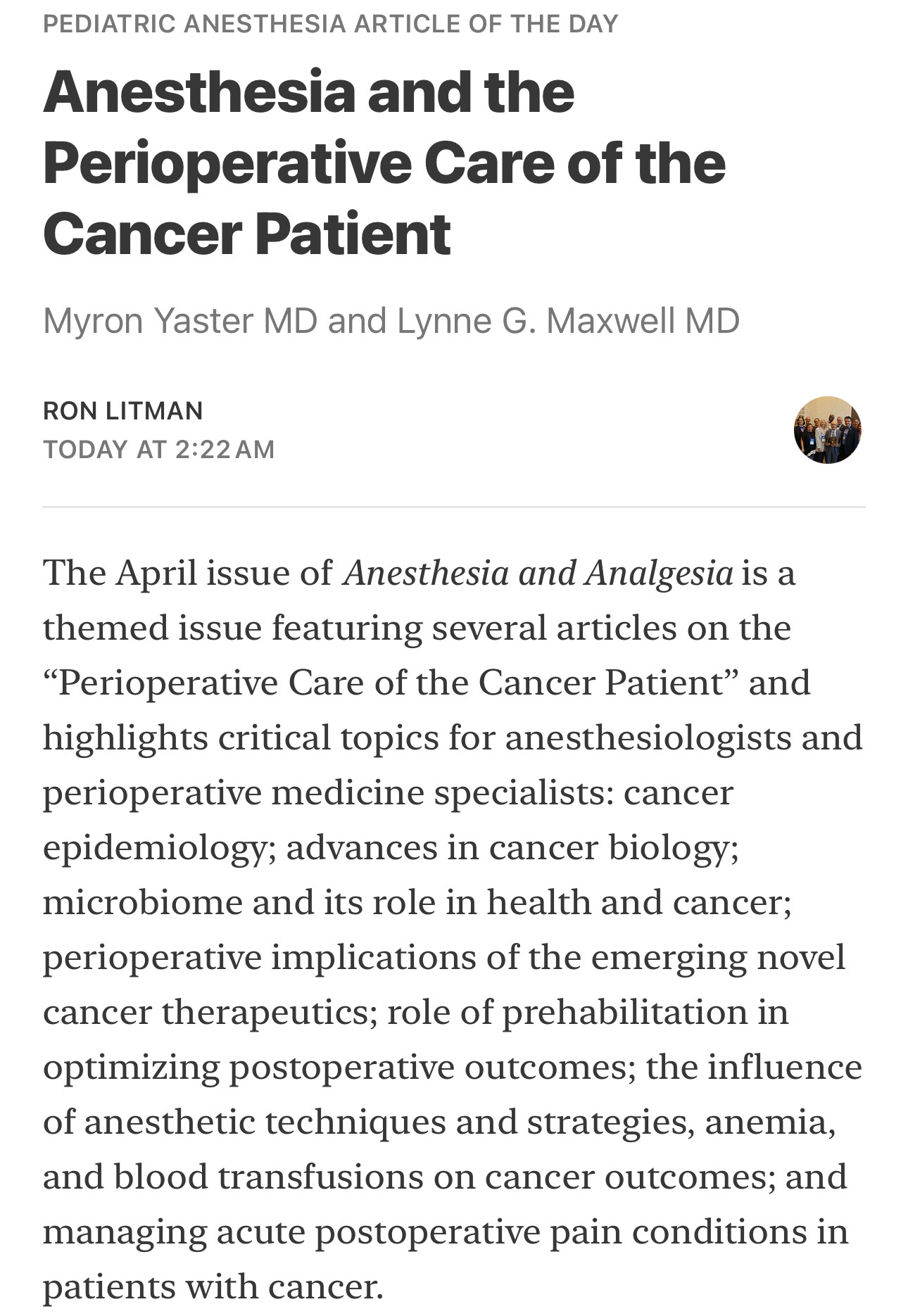Open the Pediatric Anesthesia Article of the Day publication
Image resolution: width=908 pixels, height=1316 pixels.
coord(330,24)
